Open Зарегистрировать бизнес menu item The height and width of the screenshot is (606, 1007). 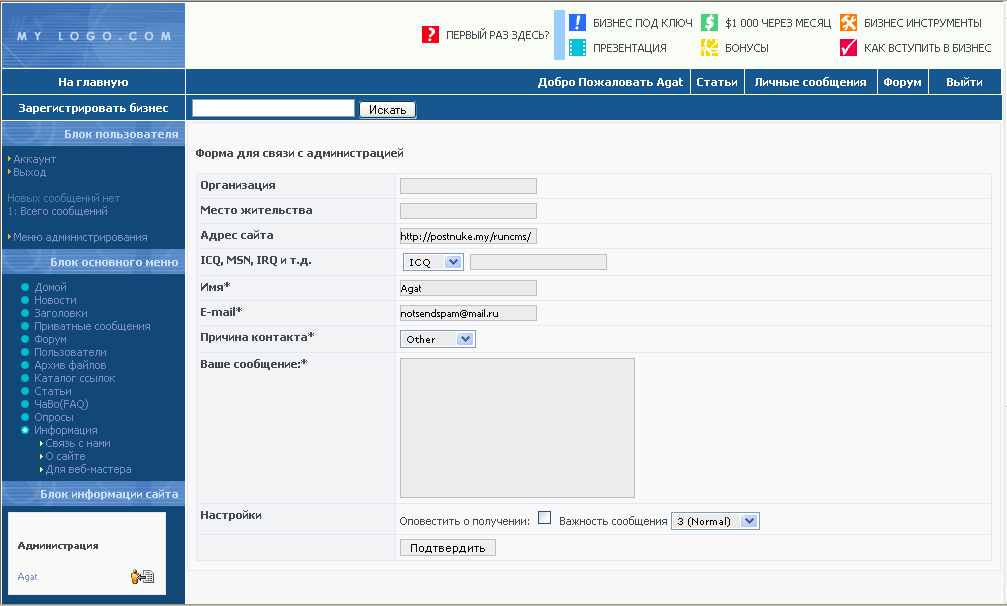[93, 108]
